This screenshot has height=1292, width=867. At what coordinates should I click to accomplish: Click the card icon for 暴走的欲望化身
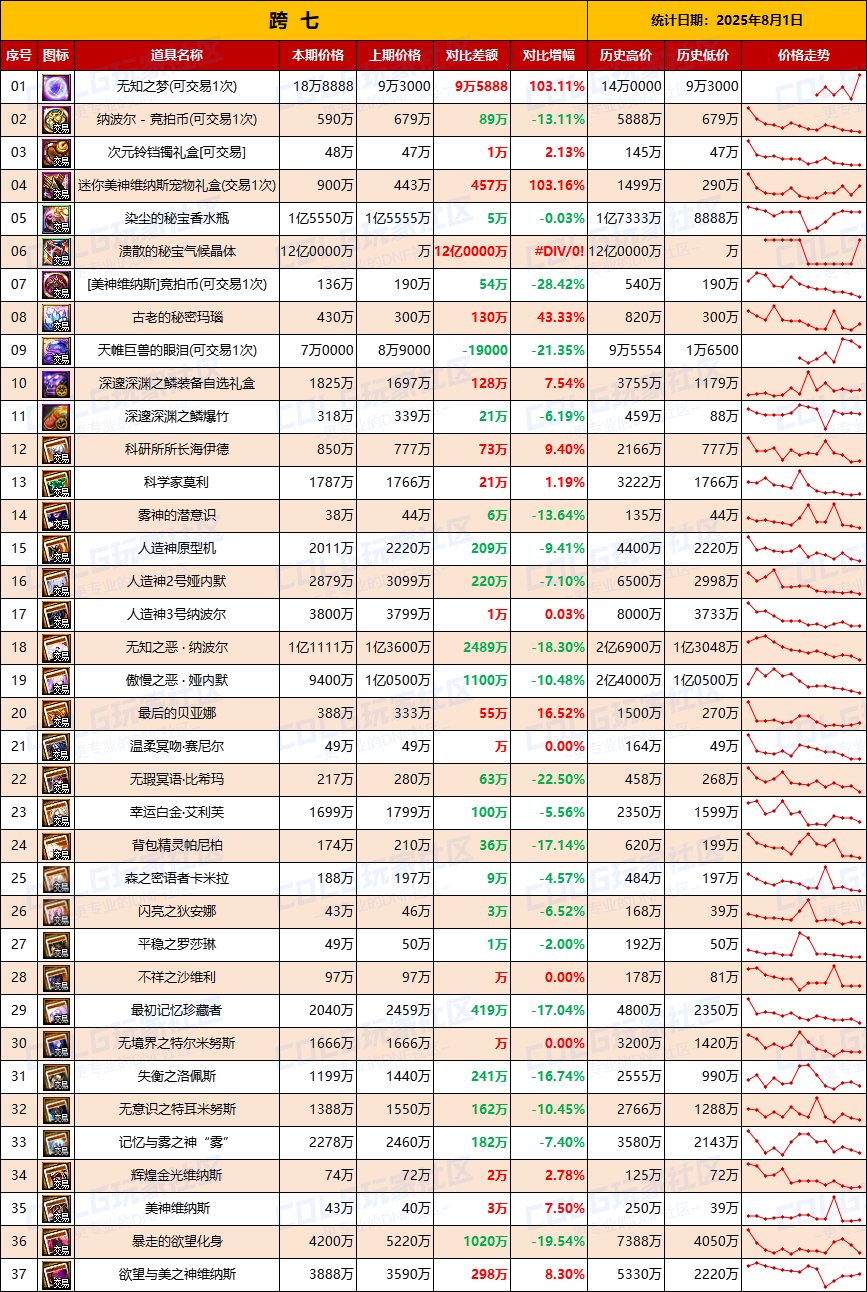pyautogui.click(x=56, y=1242)
